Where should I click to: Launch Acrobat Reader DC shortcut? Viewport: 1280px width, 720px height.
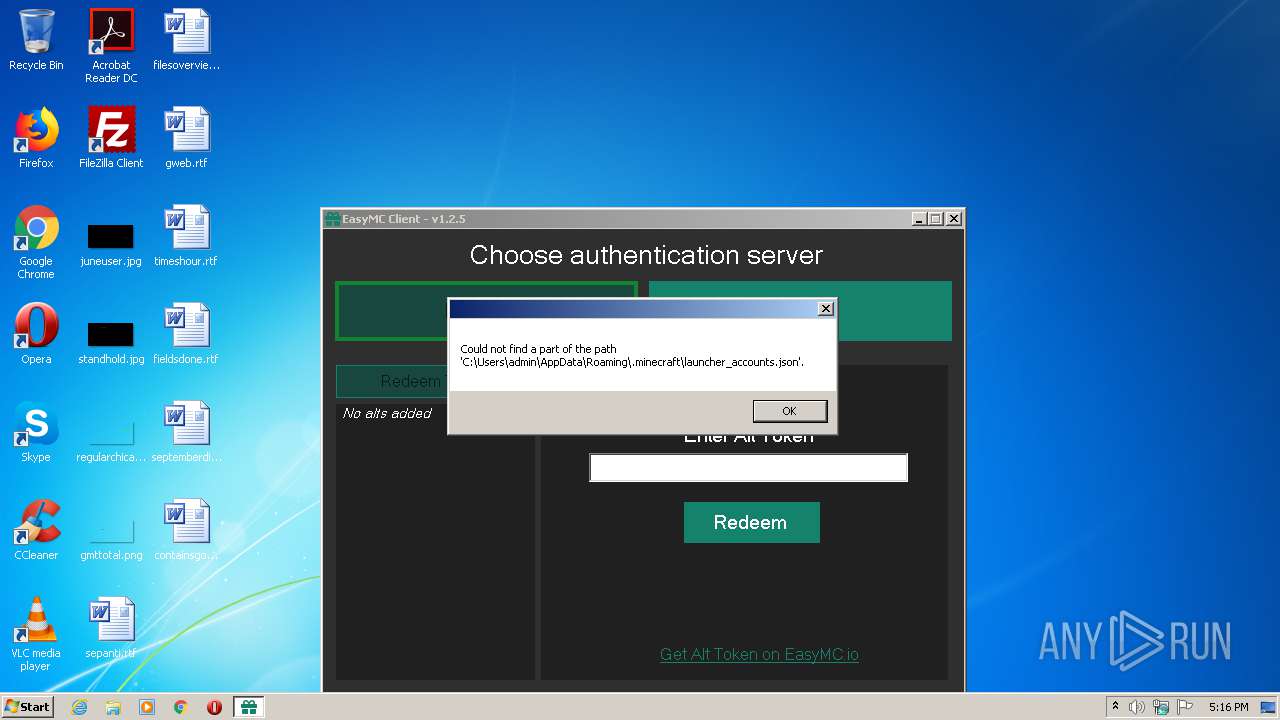[x=111, y=45]
